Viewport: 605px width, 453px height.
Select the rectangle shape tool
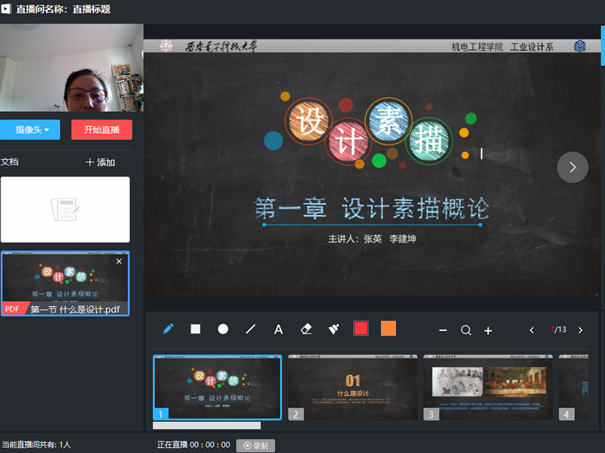click(196, 329)
